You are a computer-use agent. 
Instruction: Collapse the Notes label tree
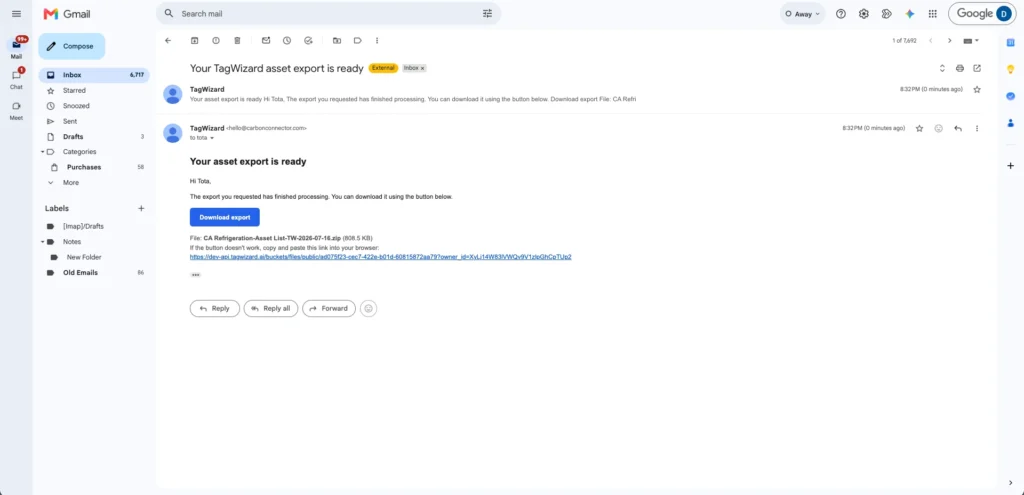point(42,242)
